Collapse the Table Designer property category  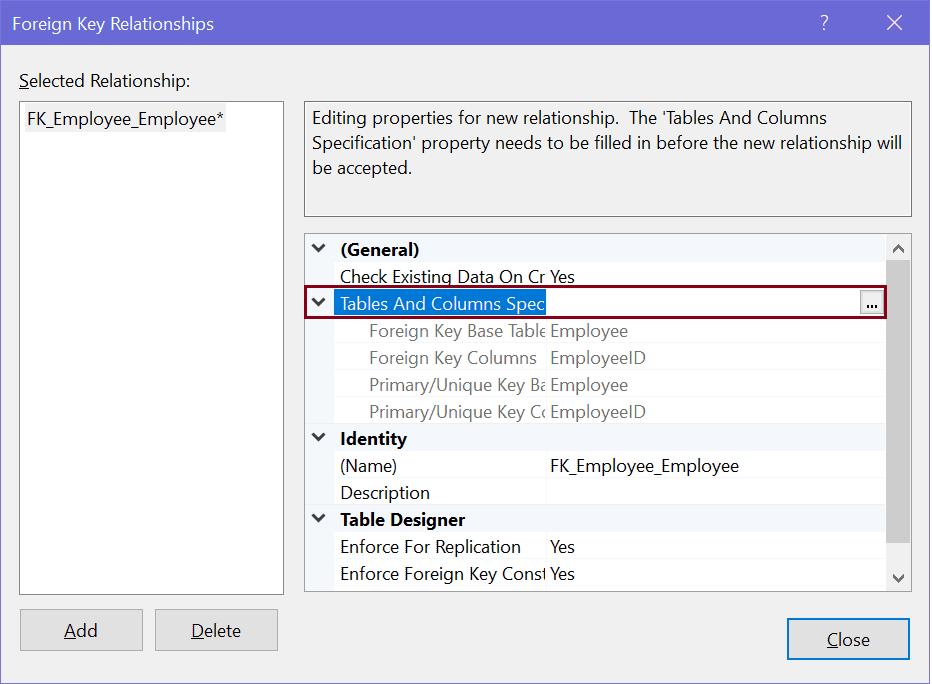tap(317, 519)
